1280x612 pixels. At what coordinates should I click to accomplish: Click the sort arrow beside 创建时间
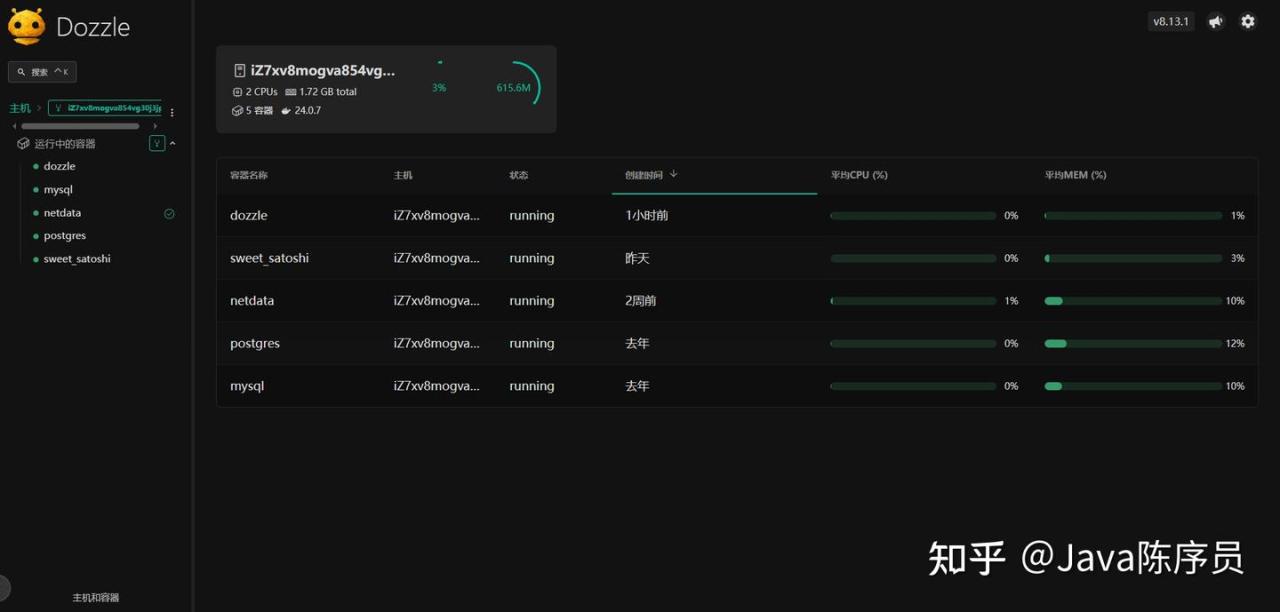[x=673, y=174]
